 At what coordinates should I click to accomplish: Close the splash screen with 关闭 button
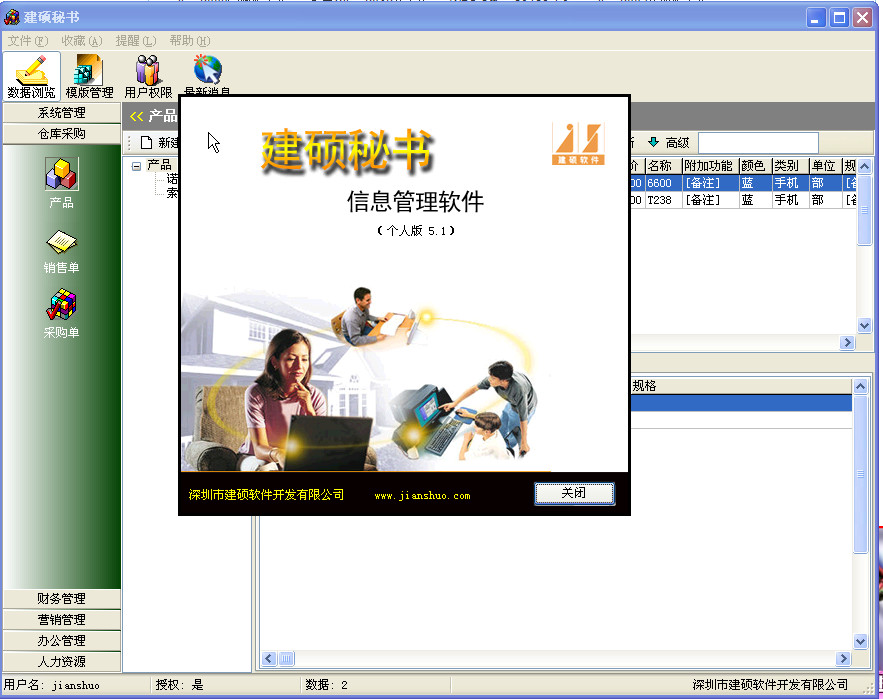(x=574, y=493)
